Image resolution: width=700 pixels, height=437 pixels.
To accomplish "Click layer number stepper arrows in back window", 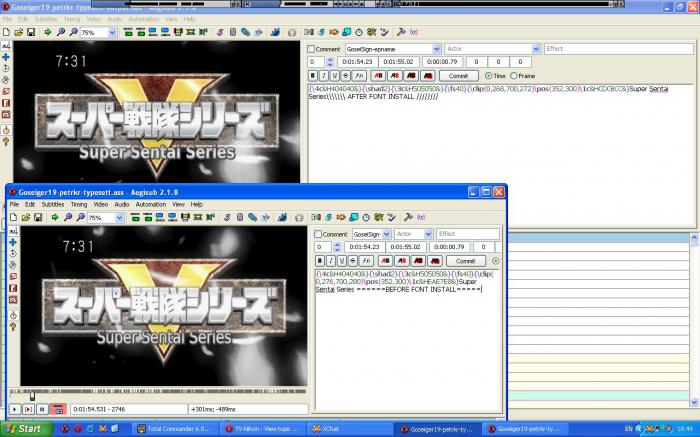I will coord(330,62).
